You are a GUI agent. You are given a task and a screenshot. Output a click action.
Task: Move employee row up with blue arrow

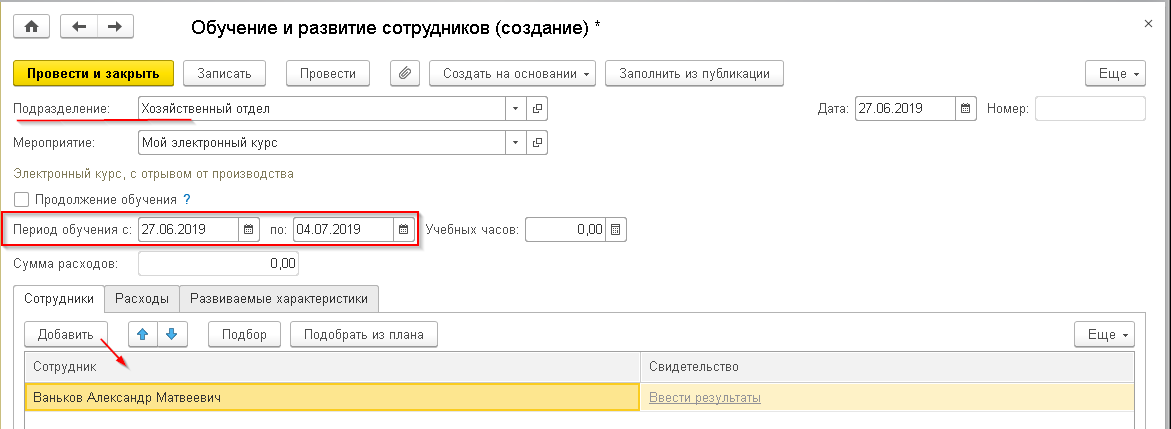(x=143, y=334)
